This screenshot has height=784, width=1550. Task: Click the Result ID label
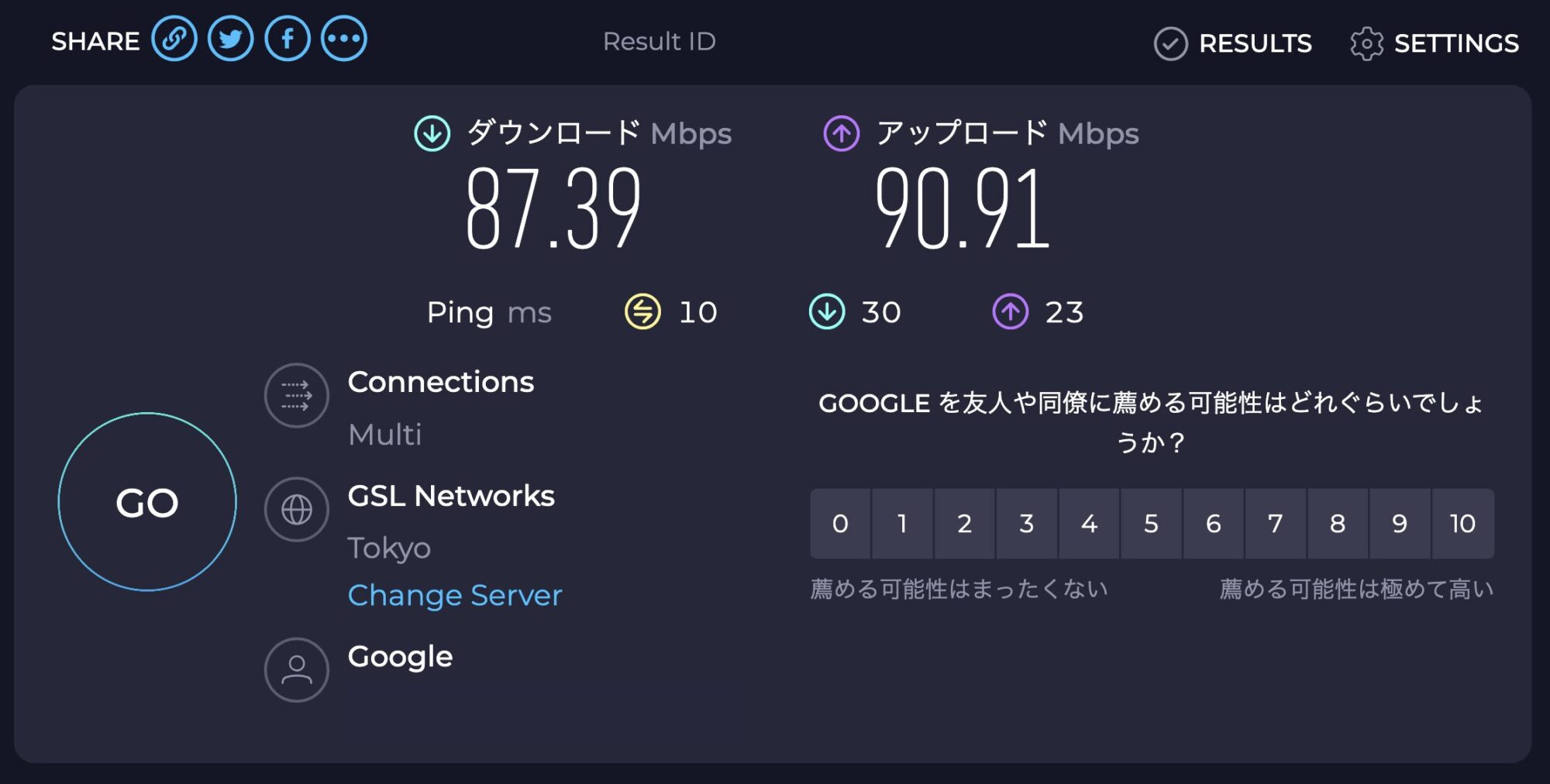coord(658,41)
